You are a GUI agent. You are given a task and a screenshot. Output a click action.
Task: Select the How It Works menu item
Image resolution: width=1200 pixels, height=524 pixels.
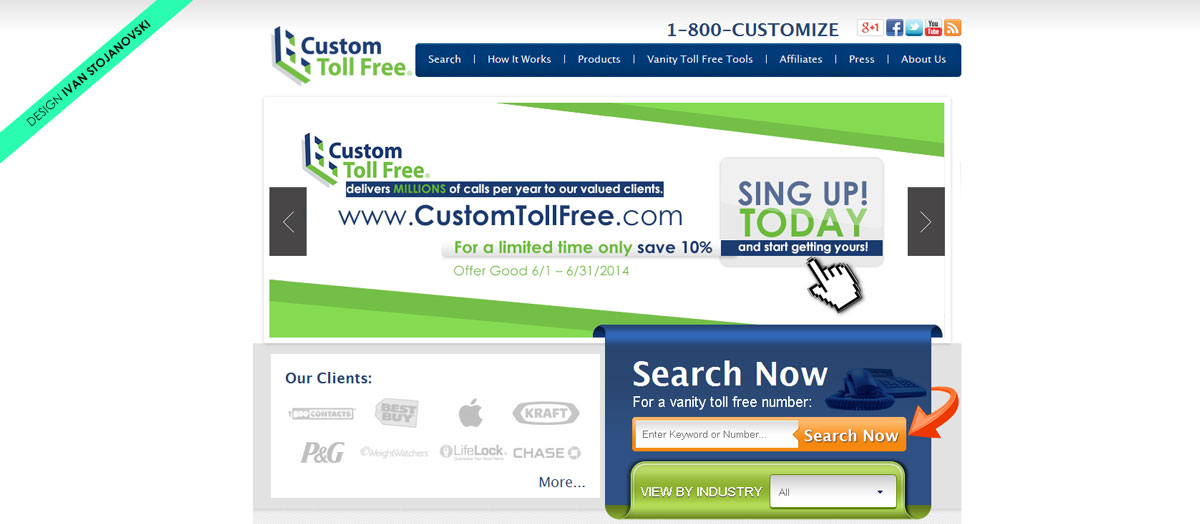519,59
